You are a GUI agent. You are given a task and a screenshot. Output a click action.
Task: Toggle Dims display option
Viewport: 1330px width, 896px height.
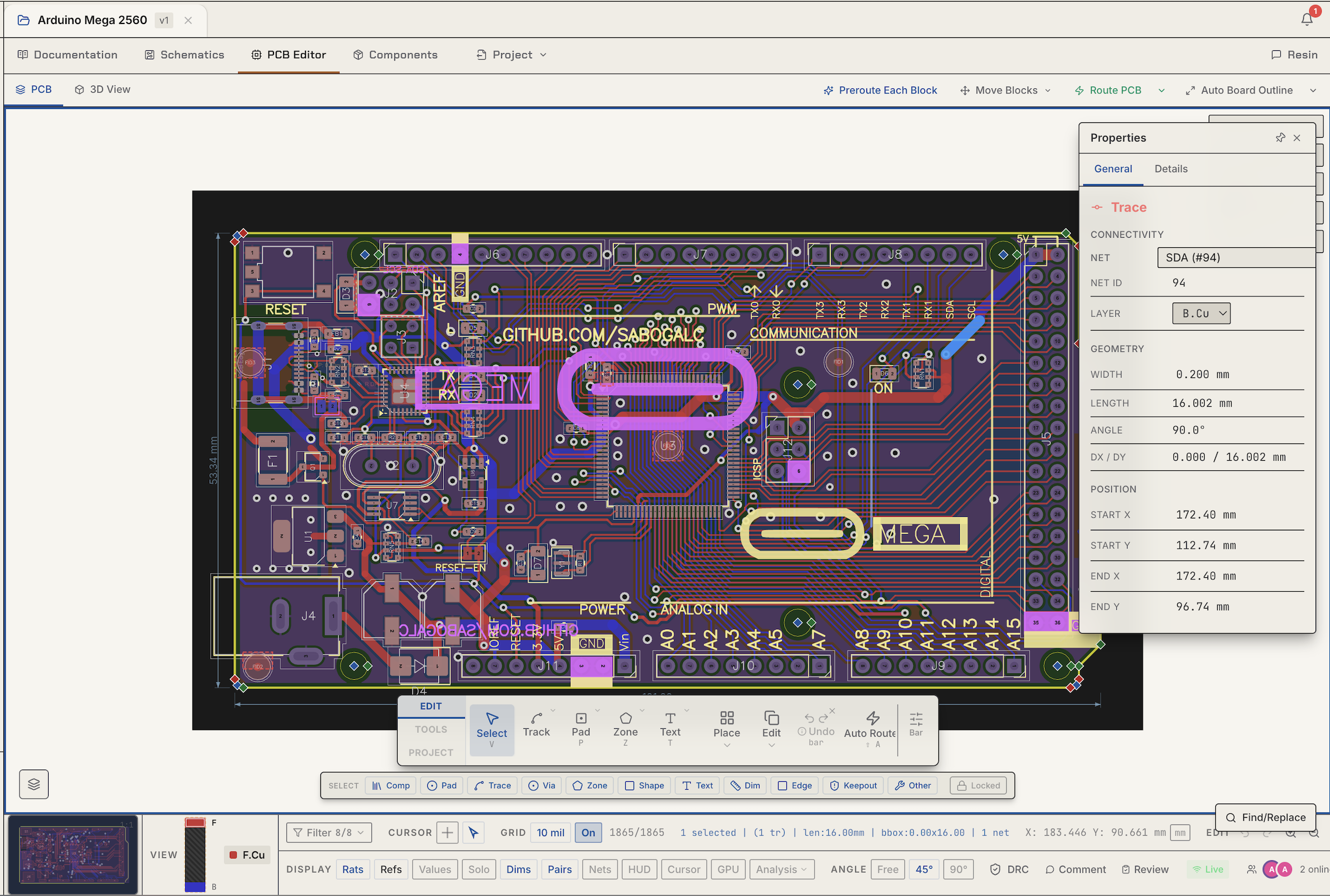518,869
